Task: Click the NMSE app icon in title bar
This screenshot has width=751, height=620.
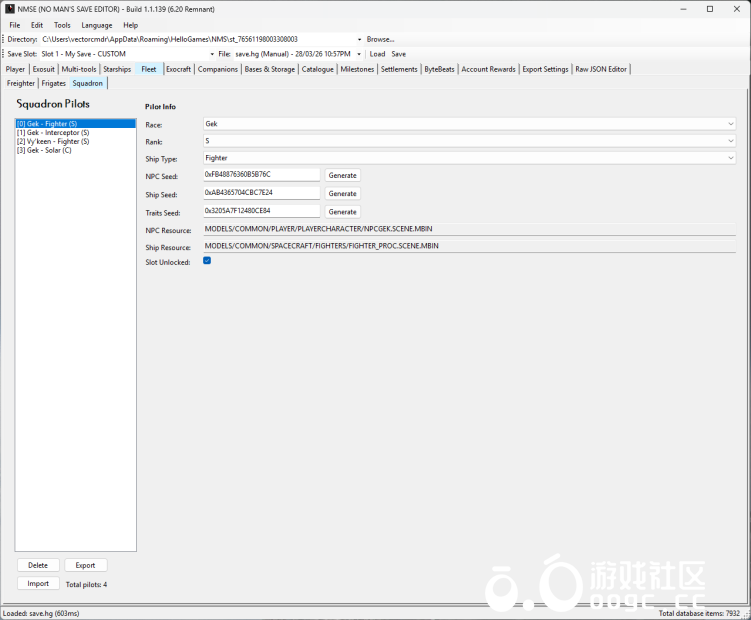Action: coord(9,8)
